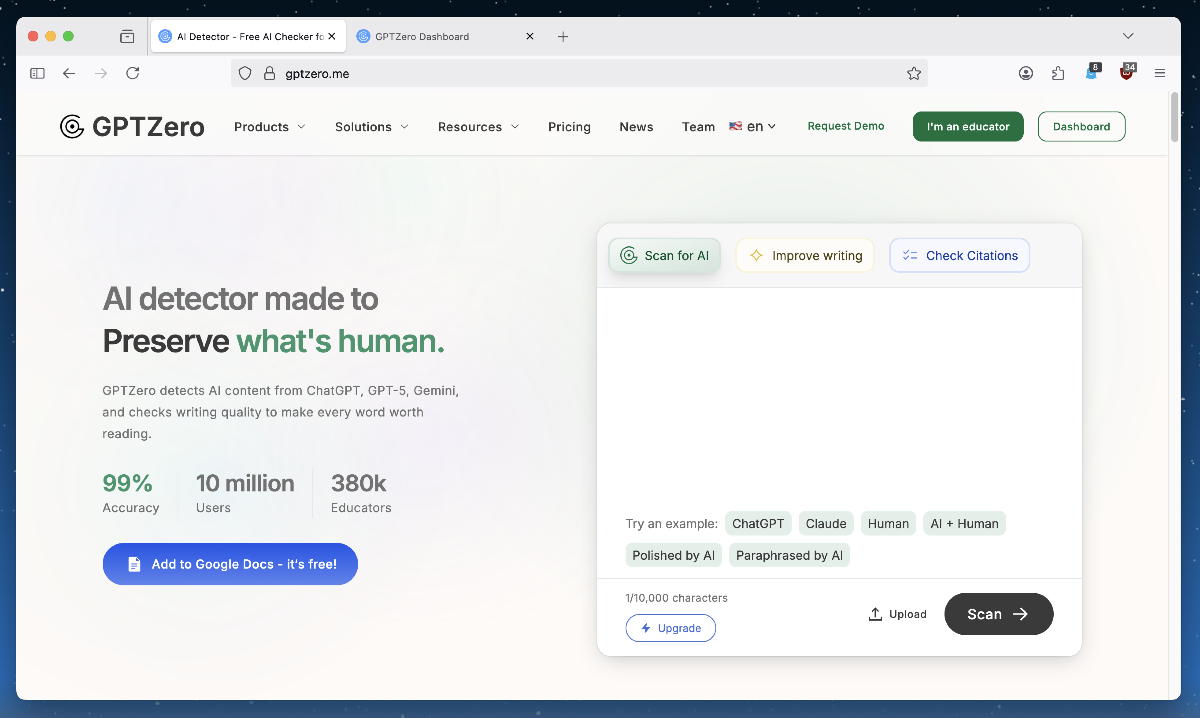
Task: Click the upload arrow icon
Action: click(x=875, y=614)
